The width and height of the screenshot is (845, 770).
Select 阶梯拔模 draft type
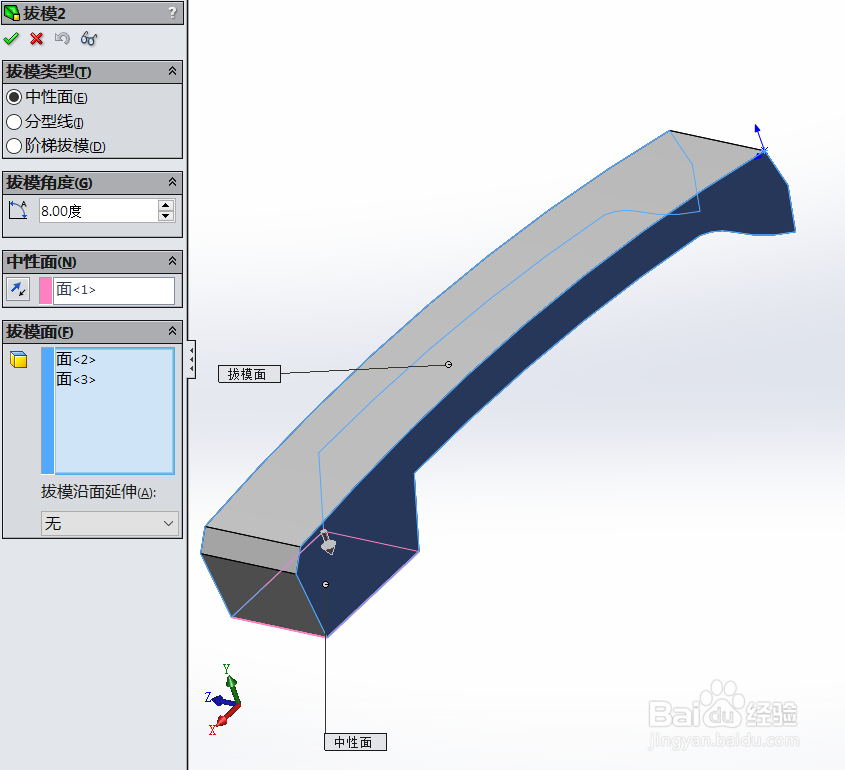tap(14, 146)
